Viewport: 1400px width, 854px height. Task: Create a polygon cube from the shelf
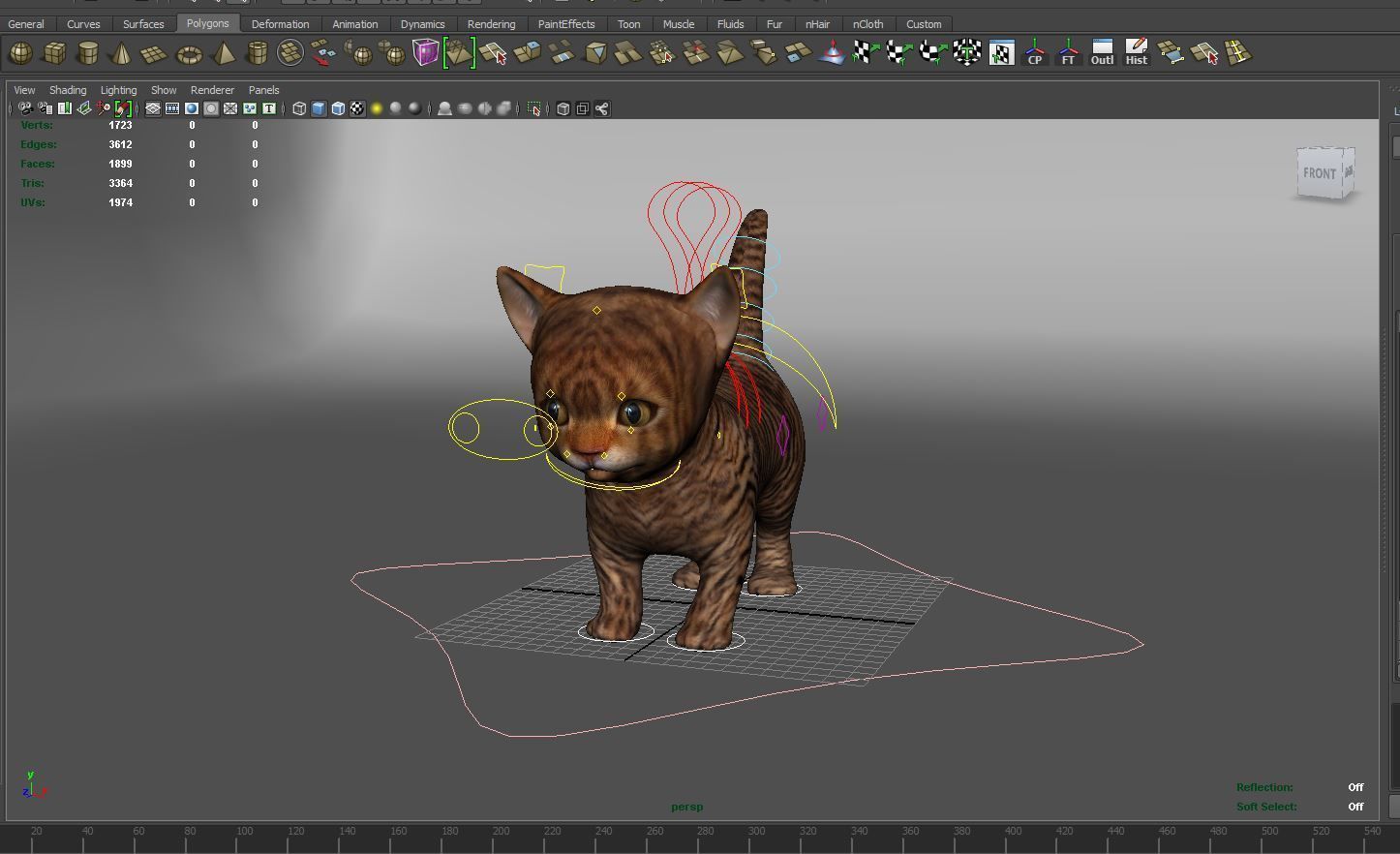[54, 53]
